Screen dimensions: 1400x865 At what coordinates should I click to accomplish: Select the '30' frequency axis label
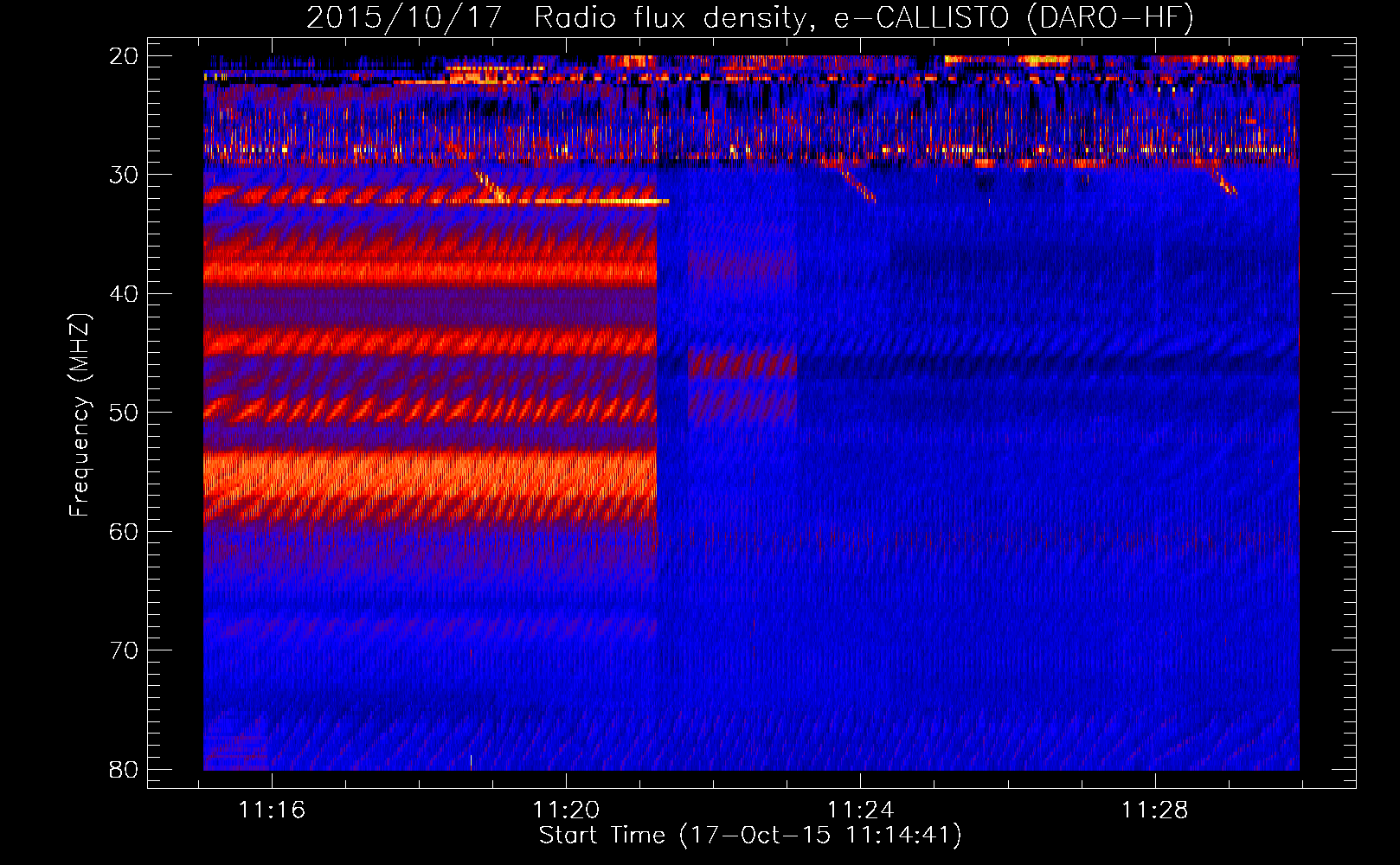pos(124,175)
